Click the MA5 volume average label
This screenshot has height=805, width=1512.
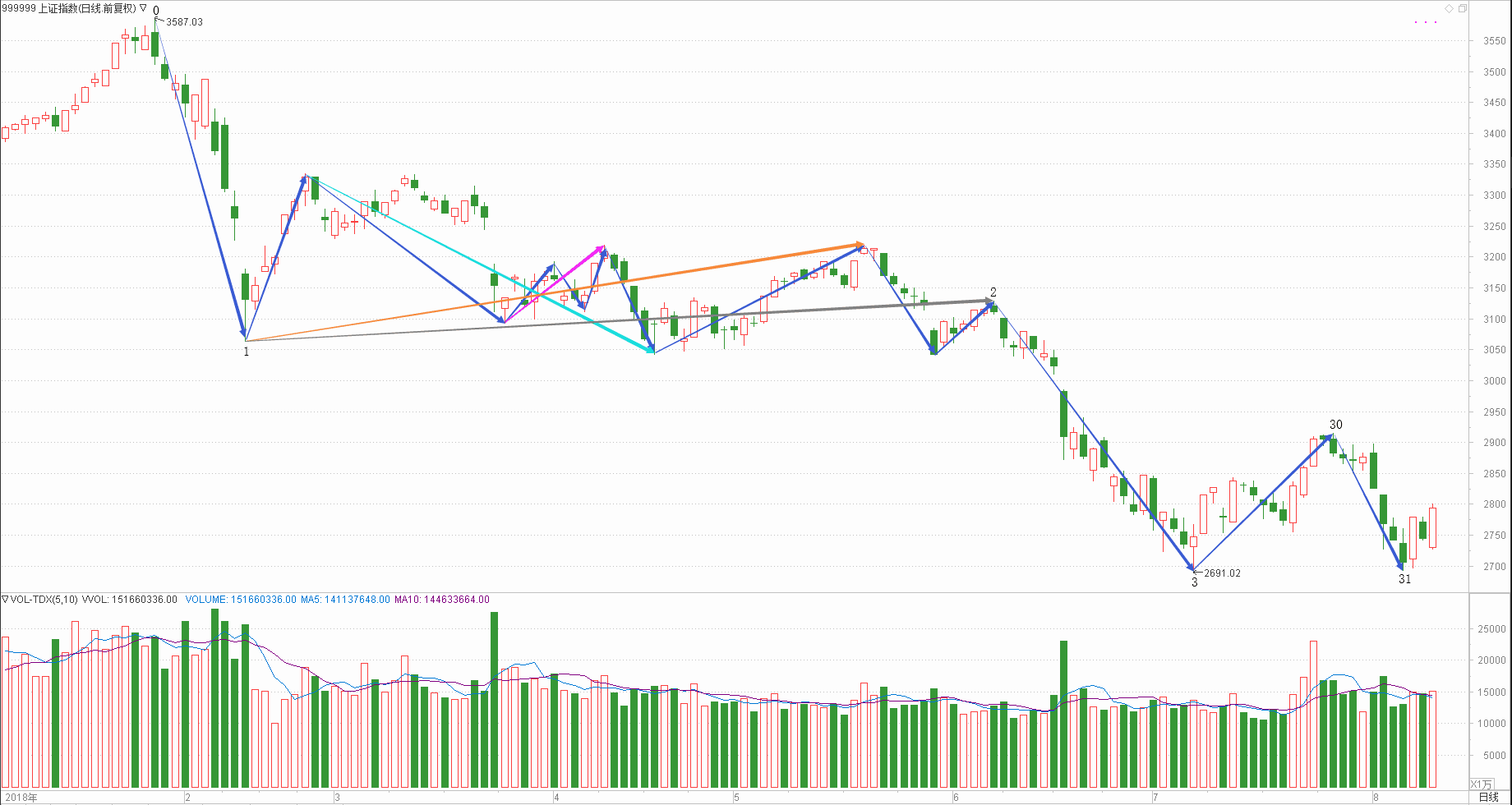[345, 600]
